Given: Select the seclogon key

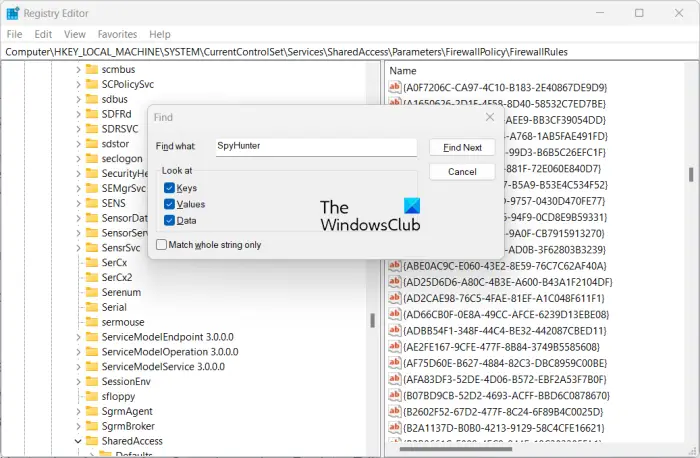Looking at the screenshot, I should [122, 158].
